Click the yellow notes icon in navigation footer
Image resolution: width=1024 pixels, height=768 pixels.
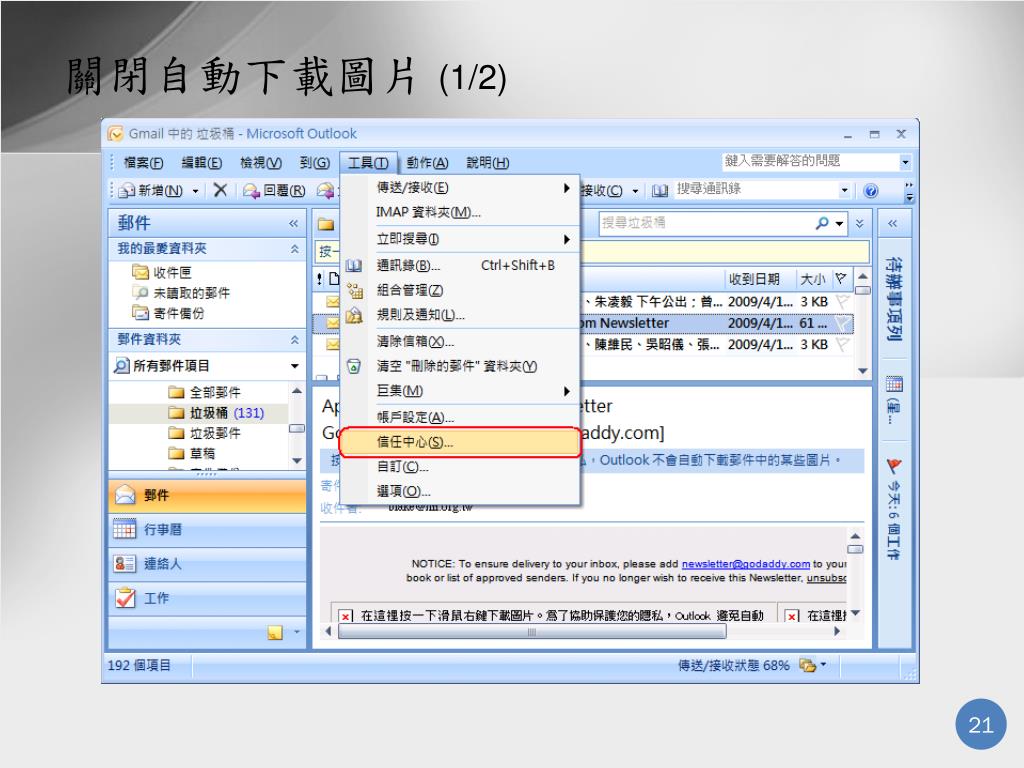pos(275,632)
